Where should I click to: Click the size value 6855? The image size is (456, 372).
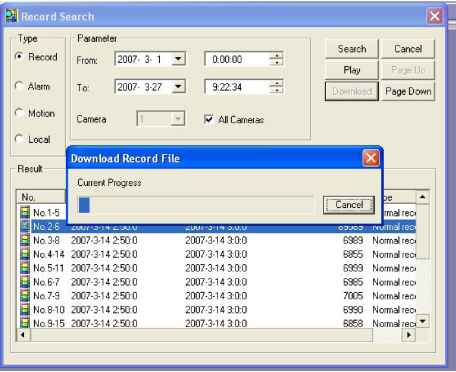point(353,254)
